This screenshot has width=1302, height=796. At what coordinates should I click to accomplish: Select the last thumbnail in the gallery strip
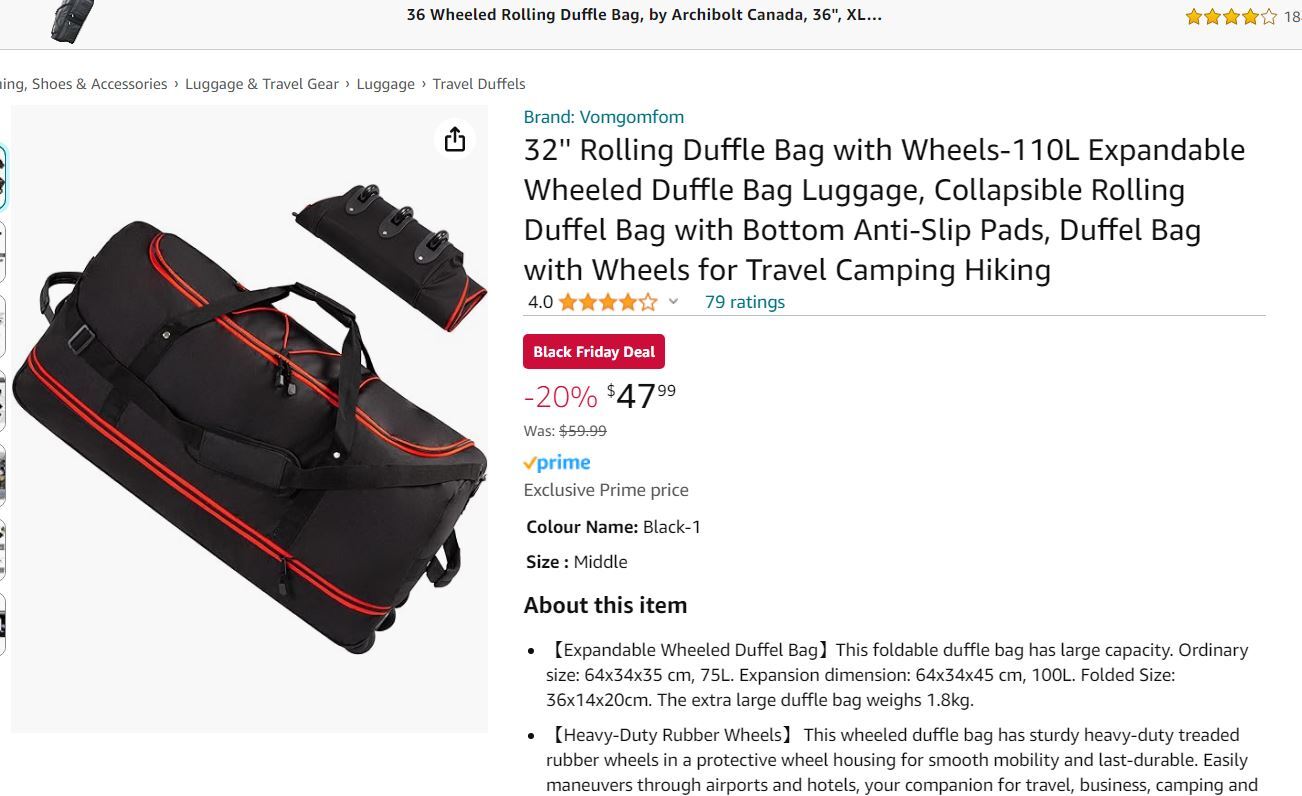(2, 624)
